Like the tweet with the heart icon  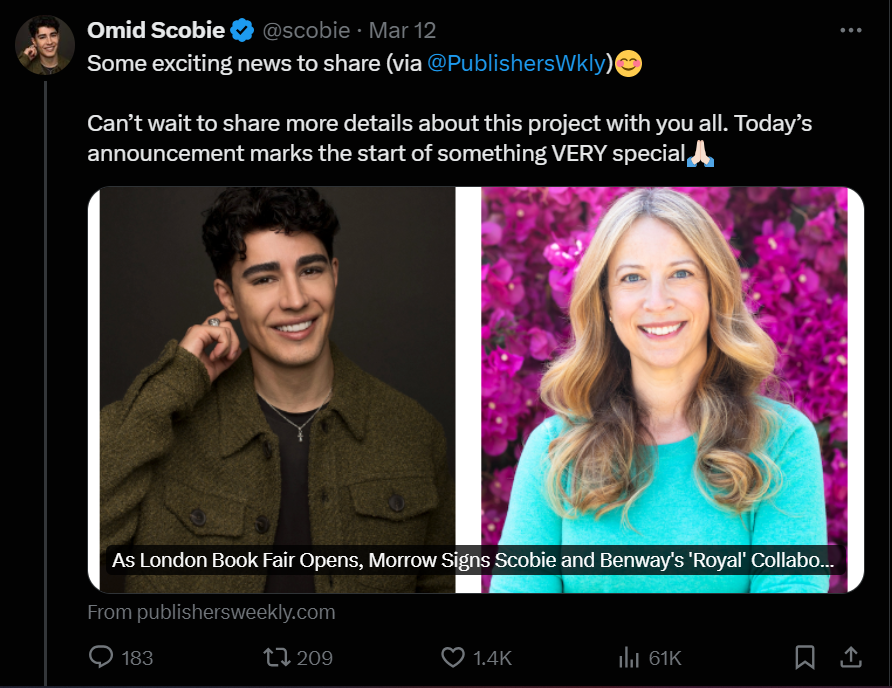[453, 657]
